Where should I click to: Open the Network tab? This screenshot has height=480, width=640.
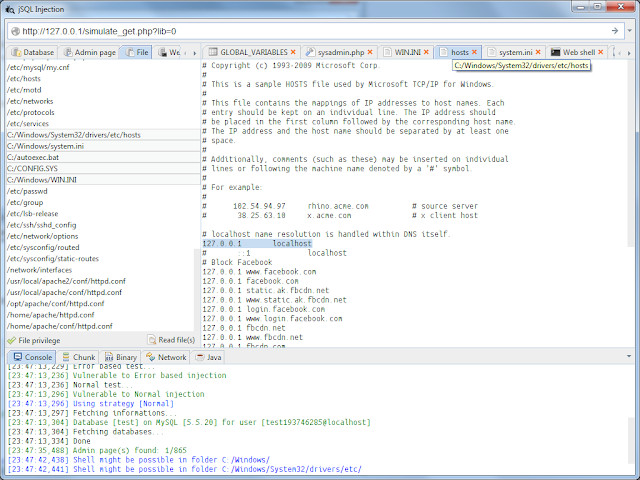[166, 357]
